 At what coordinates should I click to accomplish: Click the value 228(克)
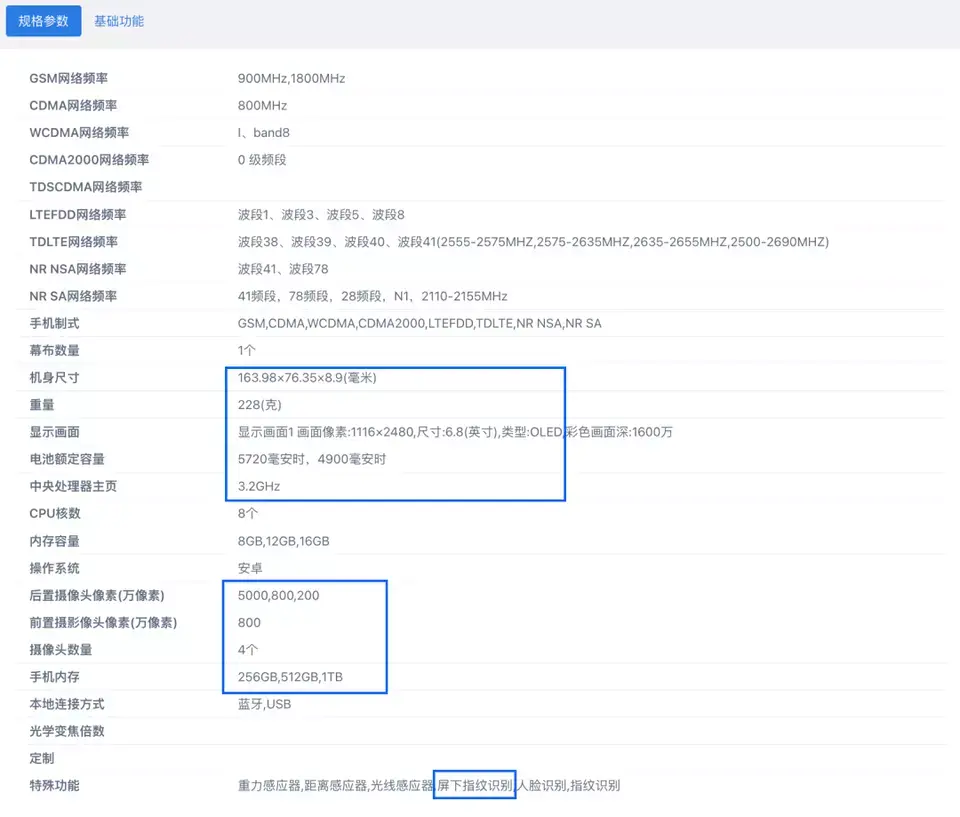click(260, 405)
